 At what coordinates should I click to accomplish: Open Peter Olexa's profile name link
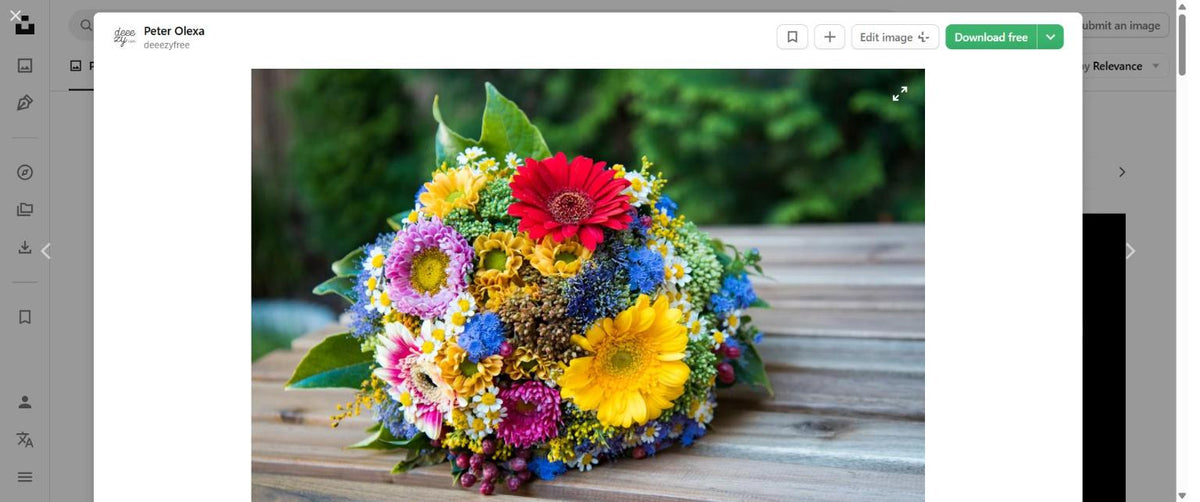174,31
